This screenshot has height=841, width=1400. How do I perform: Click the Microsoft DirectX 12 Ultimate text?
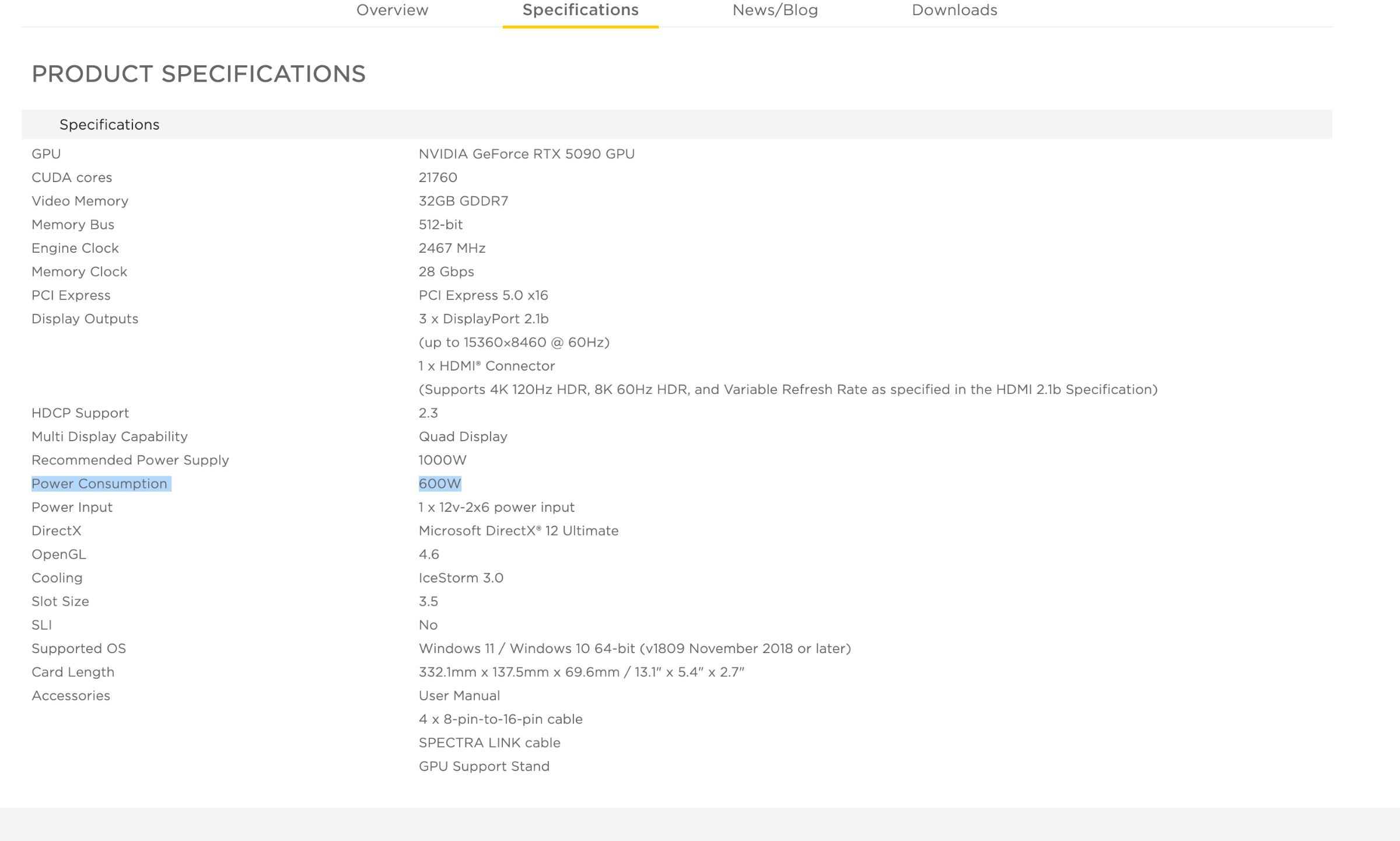(x=519, y=531)
